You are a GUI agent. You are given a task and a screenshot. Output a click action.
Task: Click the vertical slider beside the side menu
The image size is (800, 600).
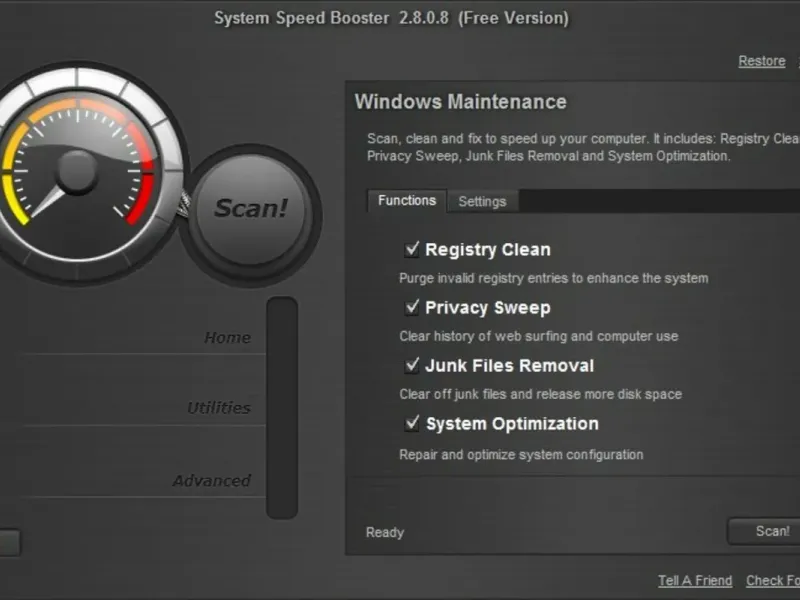point(282,407)
